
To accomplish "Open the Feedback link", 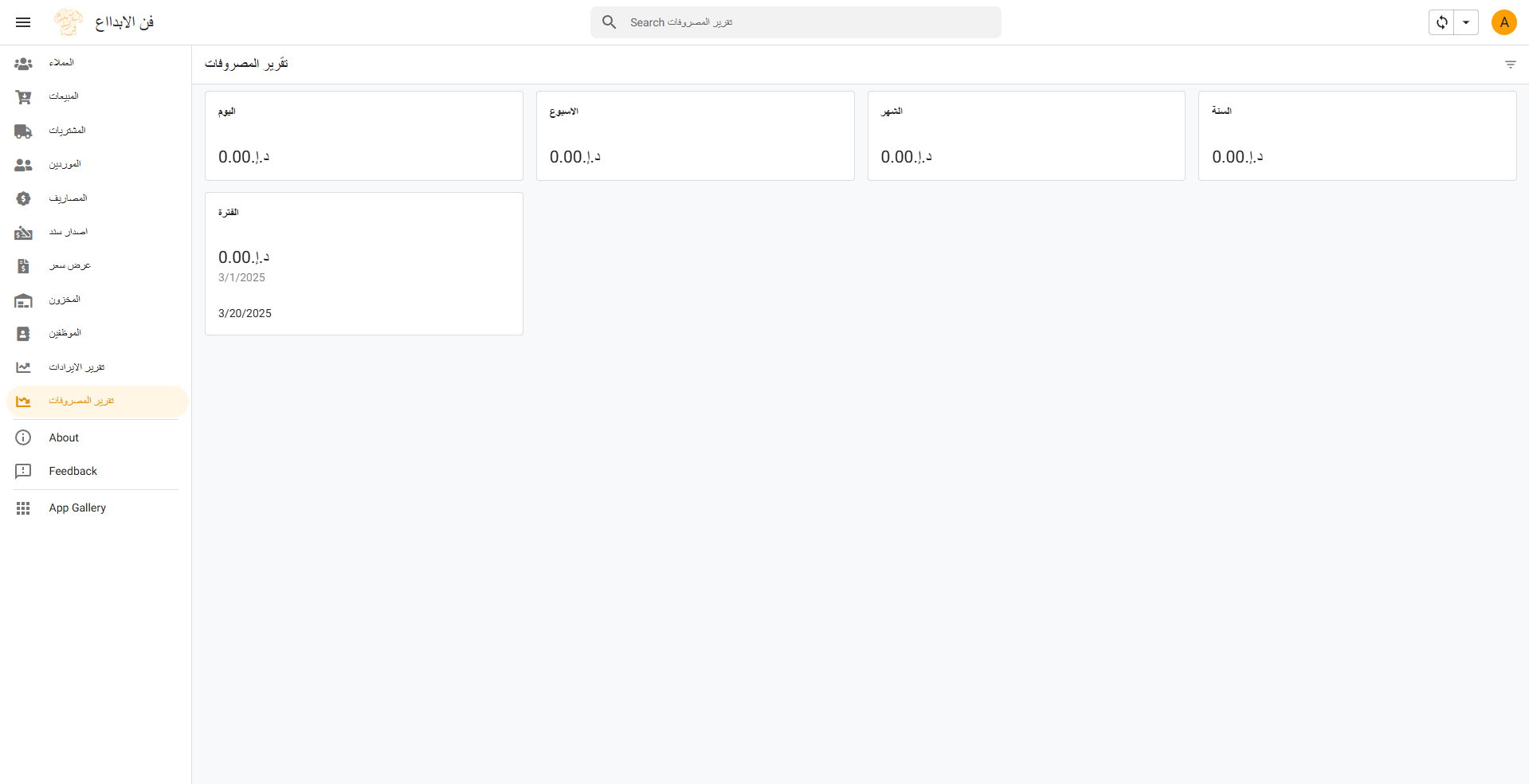I will tap(73, 471).
